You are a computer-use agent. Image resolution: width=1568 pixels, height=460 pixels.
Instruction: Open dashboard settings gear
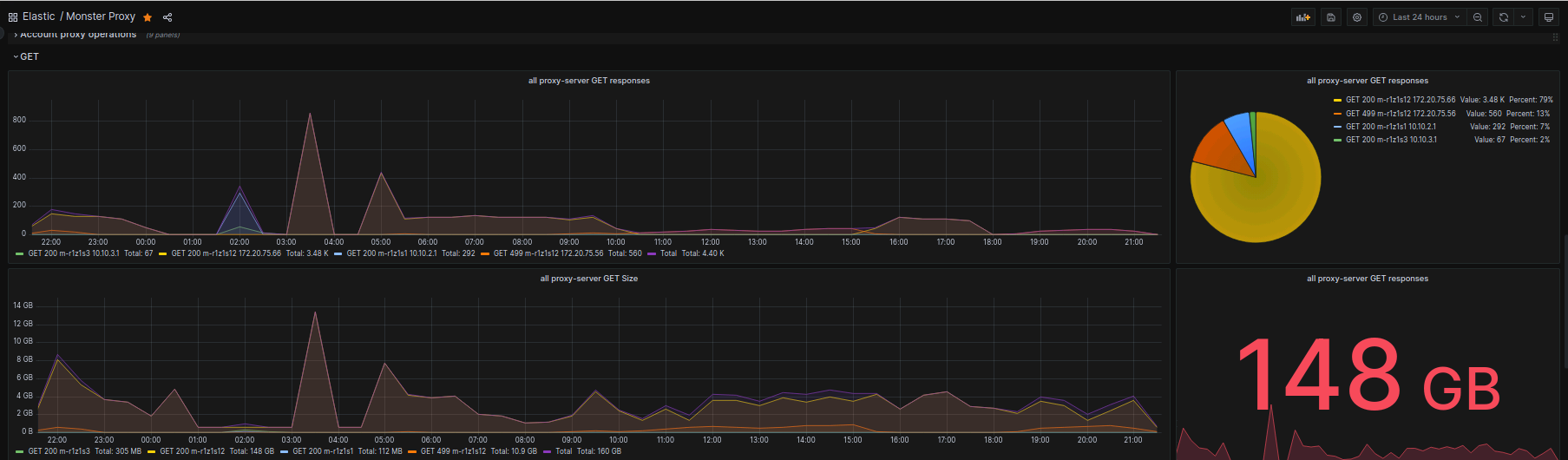1357,17
